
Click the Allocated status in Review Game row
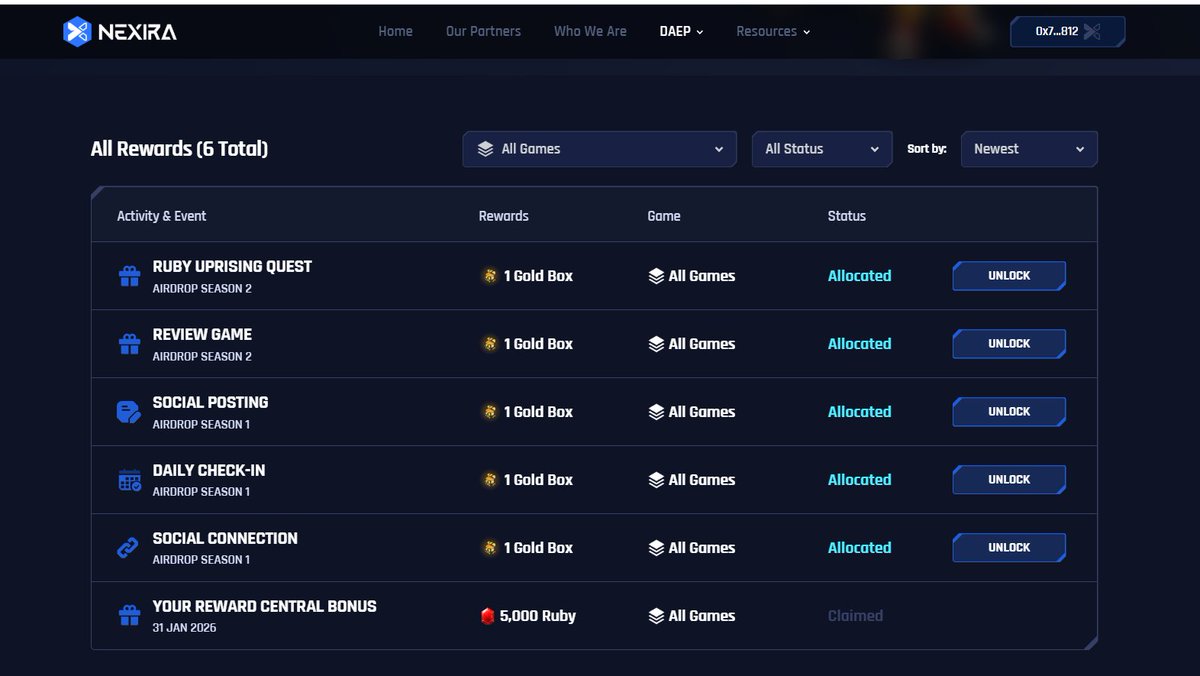coord(859,344)
